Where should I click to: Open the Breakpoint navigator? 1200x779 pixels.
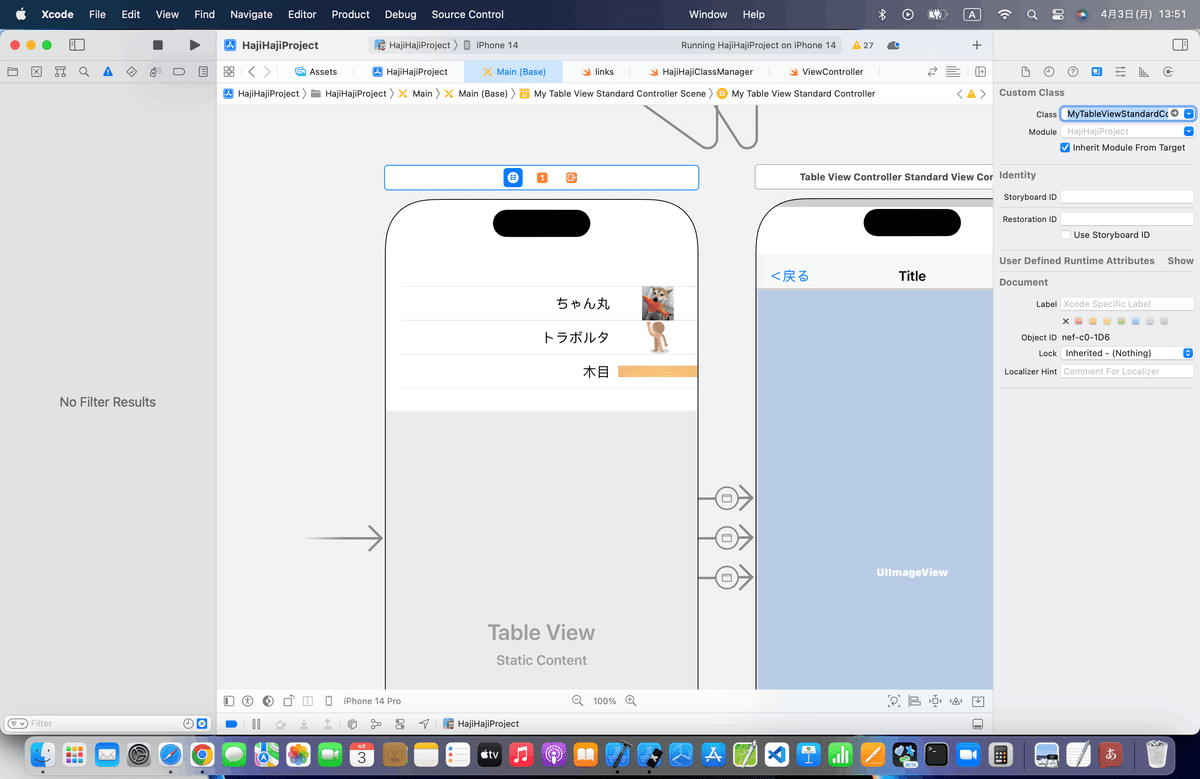point(179,72)
